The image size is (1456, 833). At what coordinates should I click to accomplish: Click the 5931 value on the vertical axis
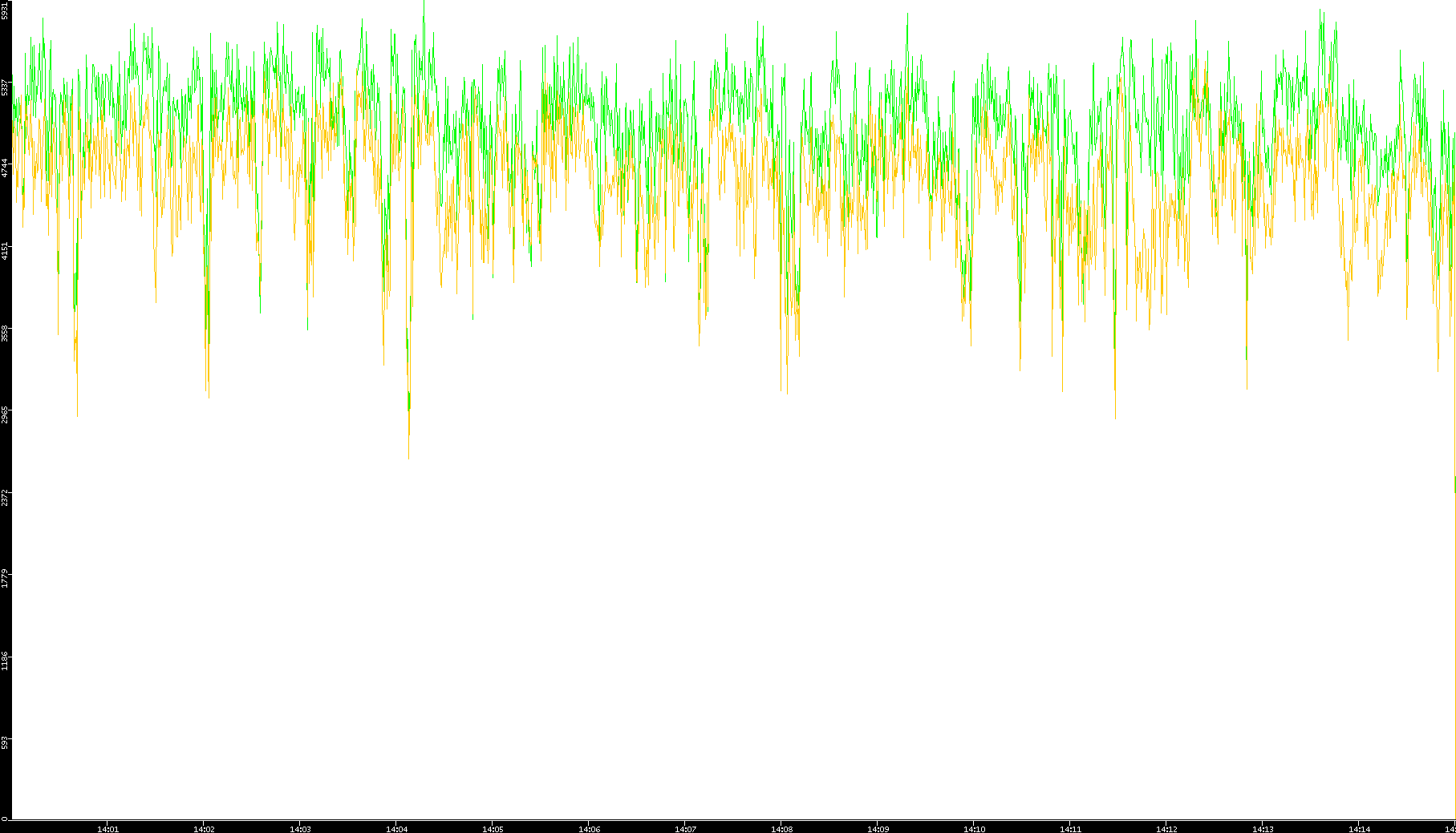pos(5,10)
